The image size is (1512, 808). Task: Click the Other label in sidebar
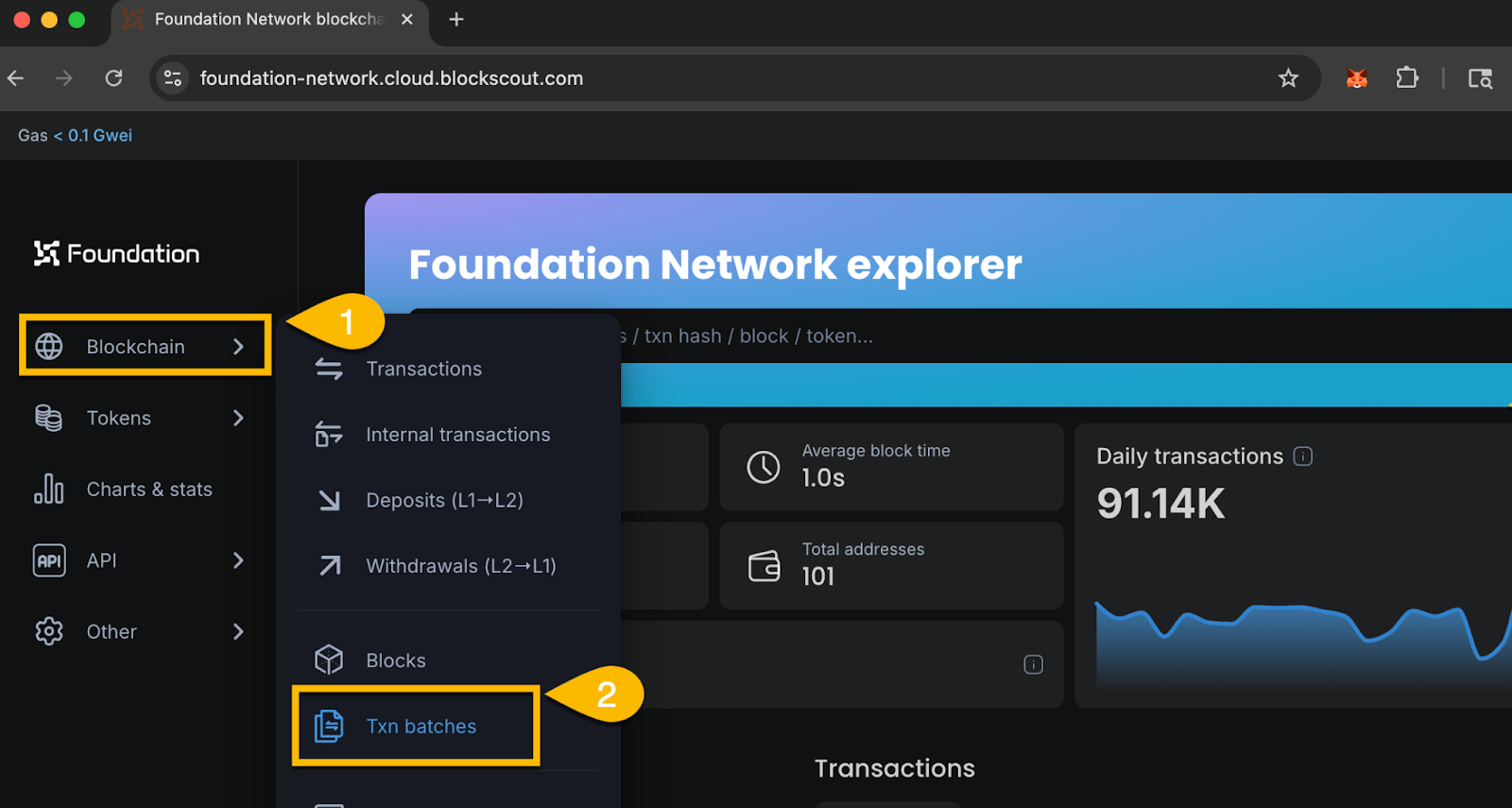tap(112, 631)
